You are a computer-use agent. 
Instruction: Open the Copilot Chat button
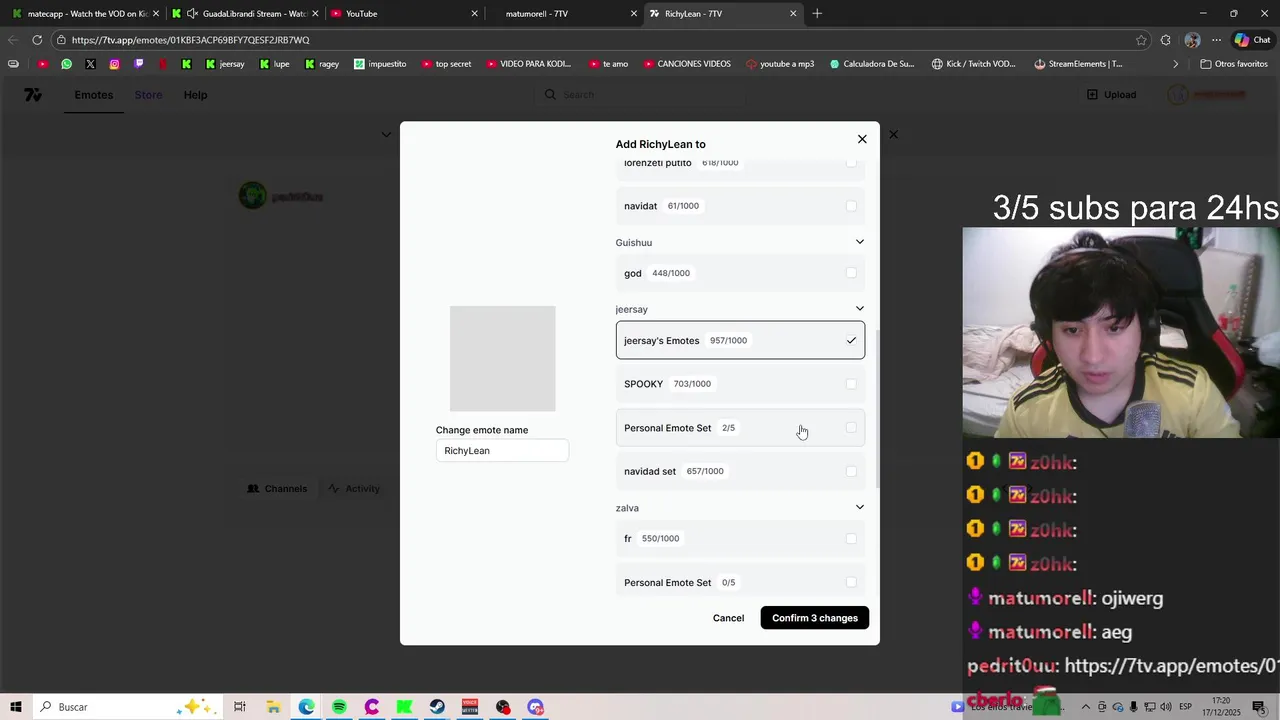pos(1254,40)
